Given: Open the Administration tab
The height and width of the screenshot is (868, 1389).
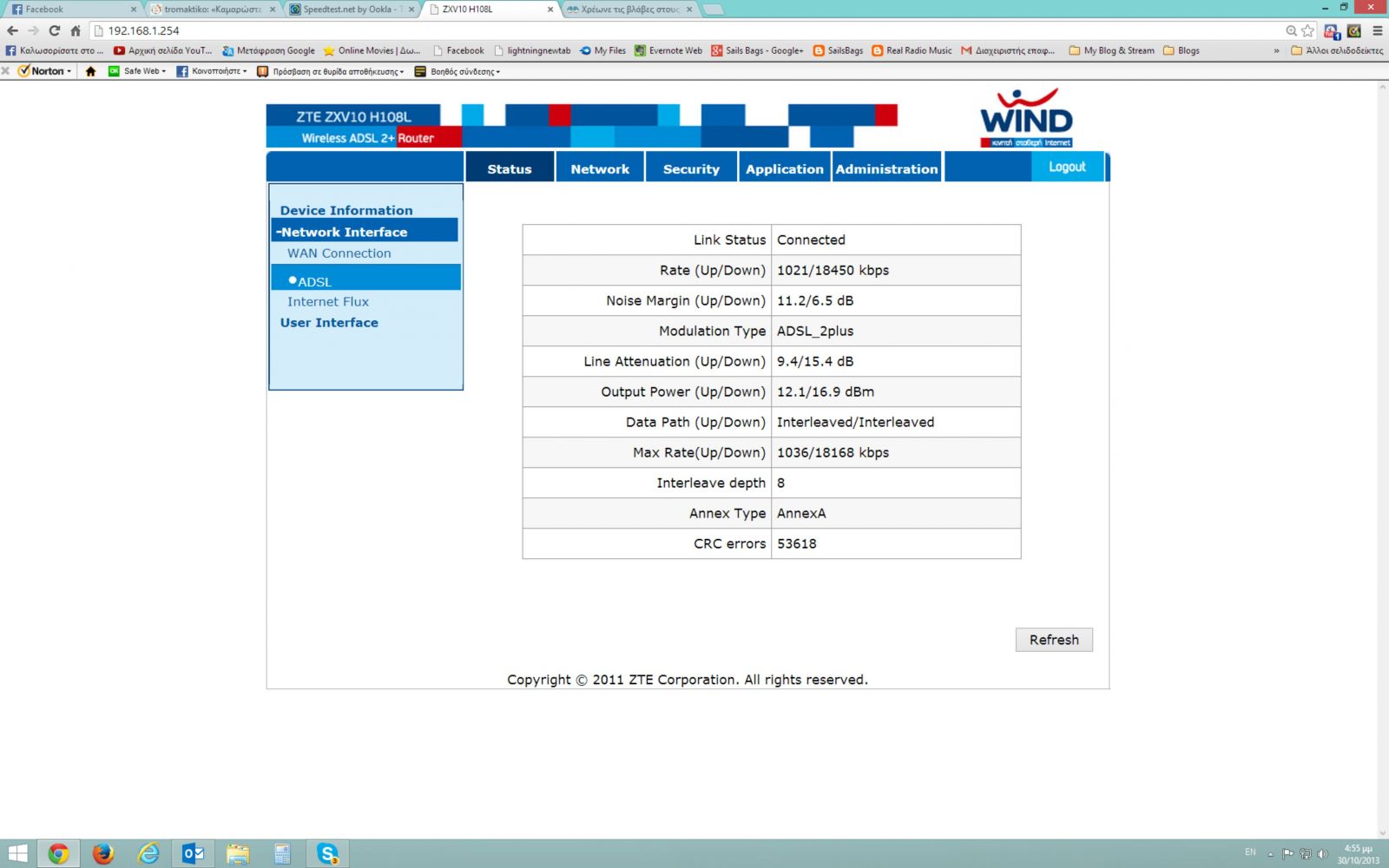Looking at the screenshot, I should 886,168.
